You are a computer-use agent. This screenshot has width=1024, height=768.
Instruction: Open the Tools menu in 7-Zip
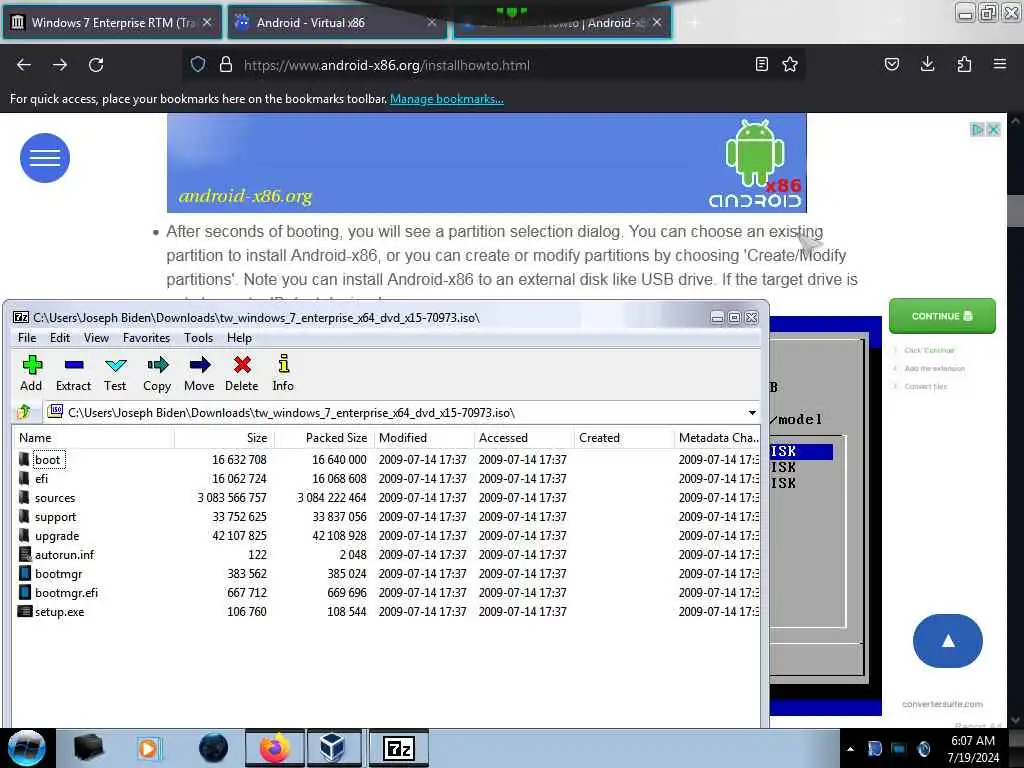(x=198, y=338)
